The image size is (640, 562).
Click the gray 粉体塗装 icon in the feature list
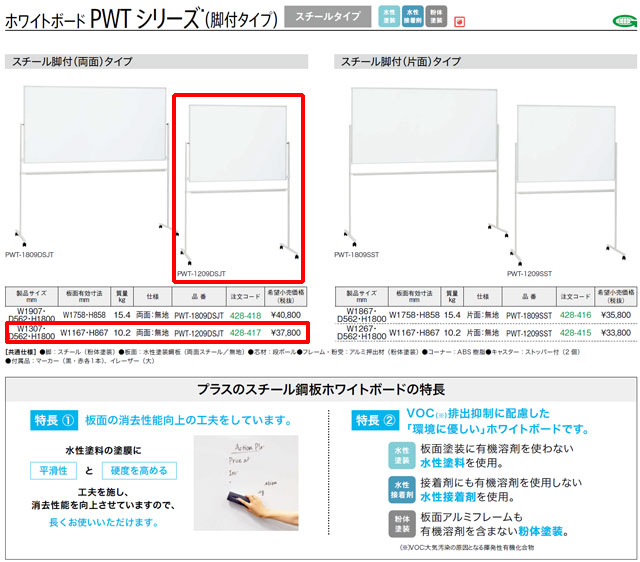pyautogui.click(x=402, y=524)
